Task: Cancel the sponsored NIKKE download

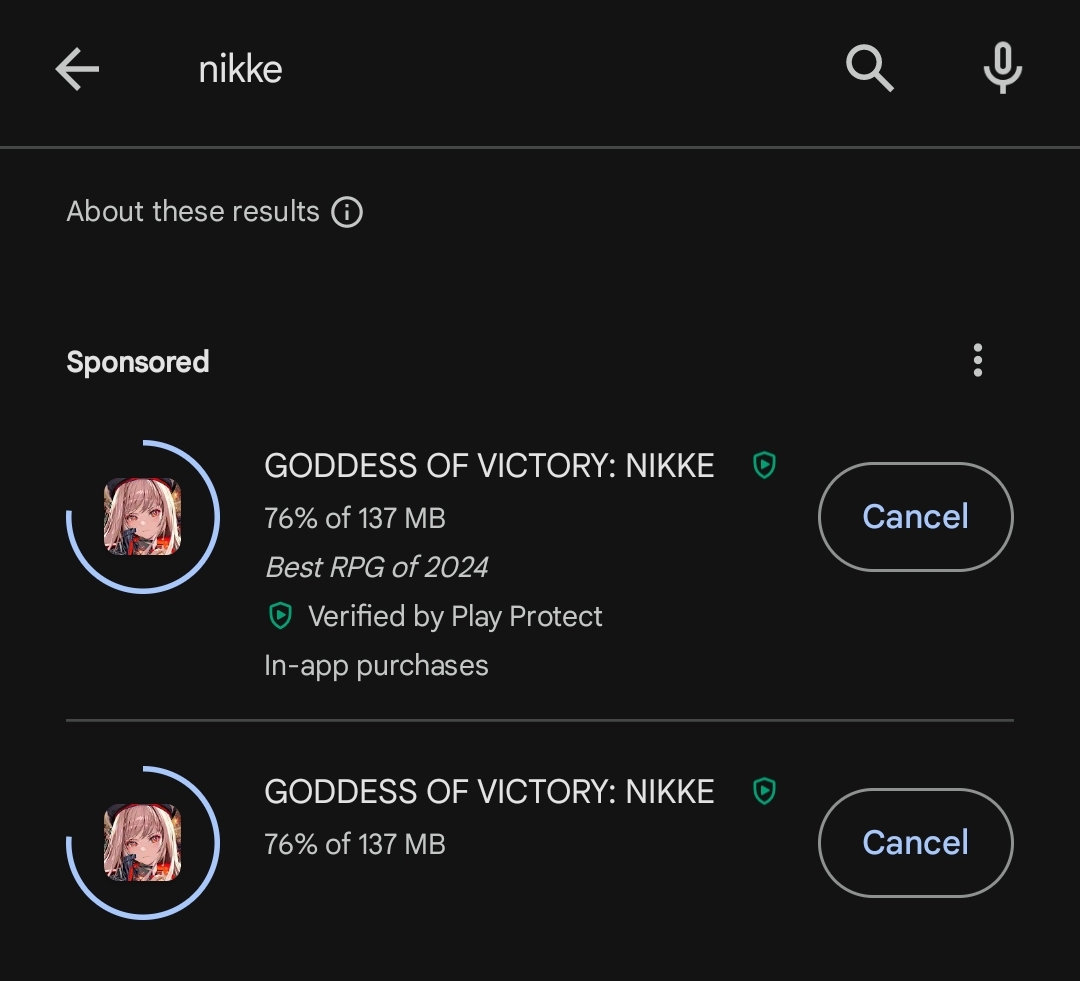Action: (915, 516)
